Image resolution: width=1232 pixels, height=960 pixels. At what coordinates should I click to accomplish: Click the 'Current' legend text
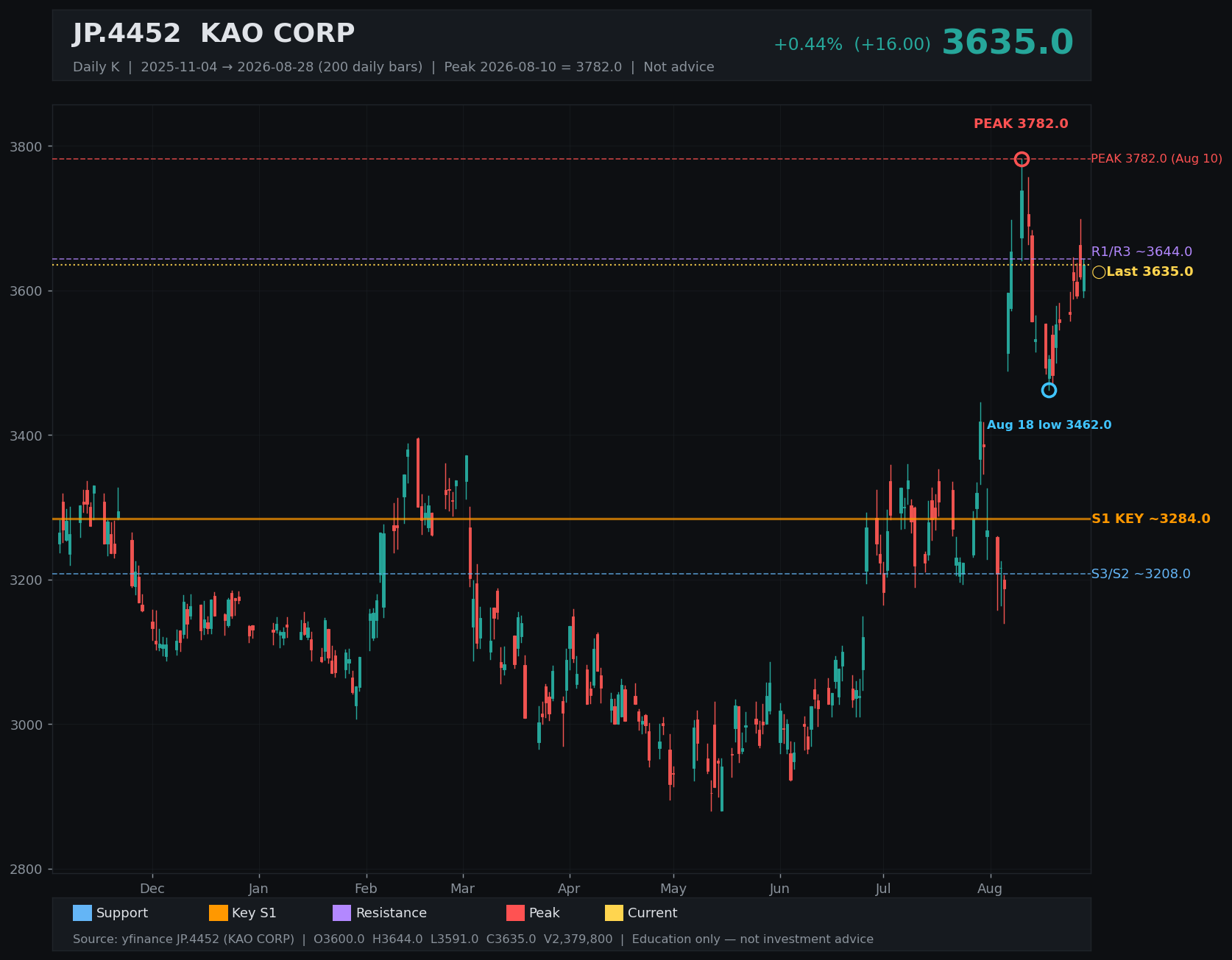(x=653, y=913)
